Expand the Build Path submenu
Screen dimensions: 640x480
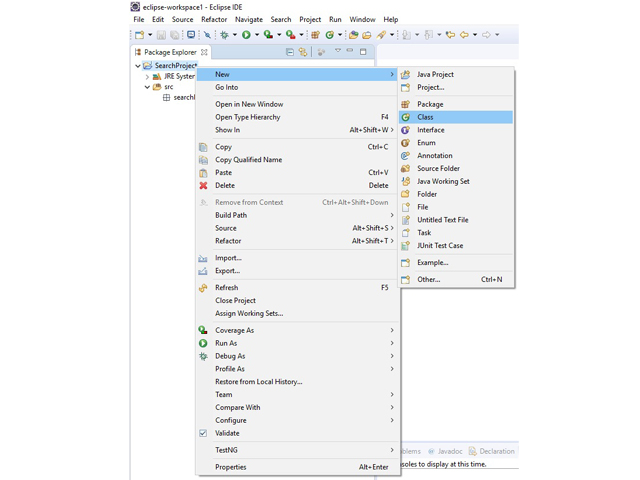(x=297, y=215)
